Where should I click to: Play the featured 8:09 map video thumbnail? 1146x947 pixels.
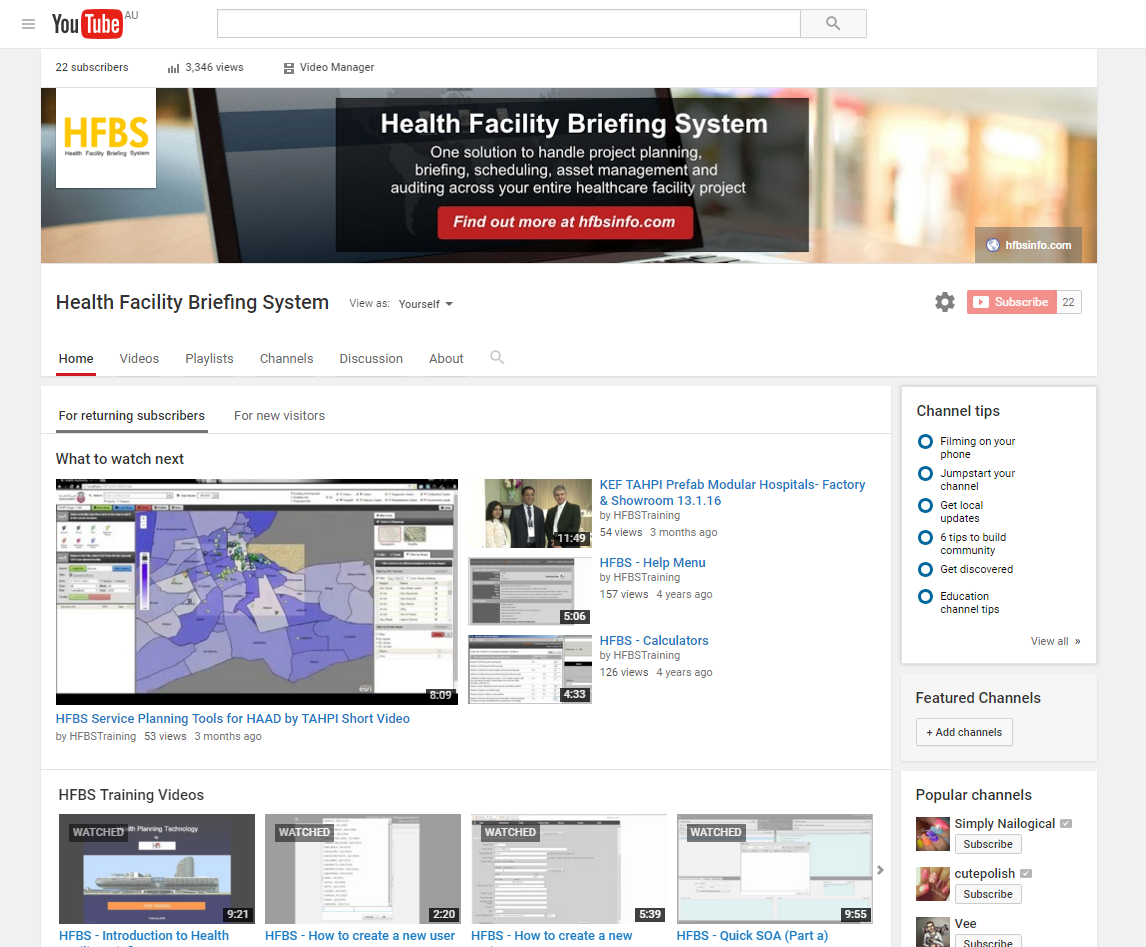pyautogui.click(x=257, y=592)
